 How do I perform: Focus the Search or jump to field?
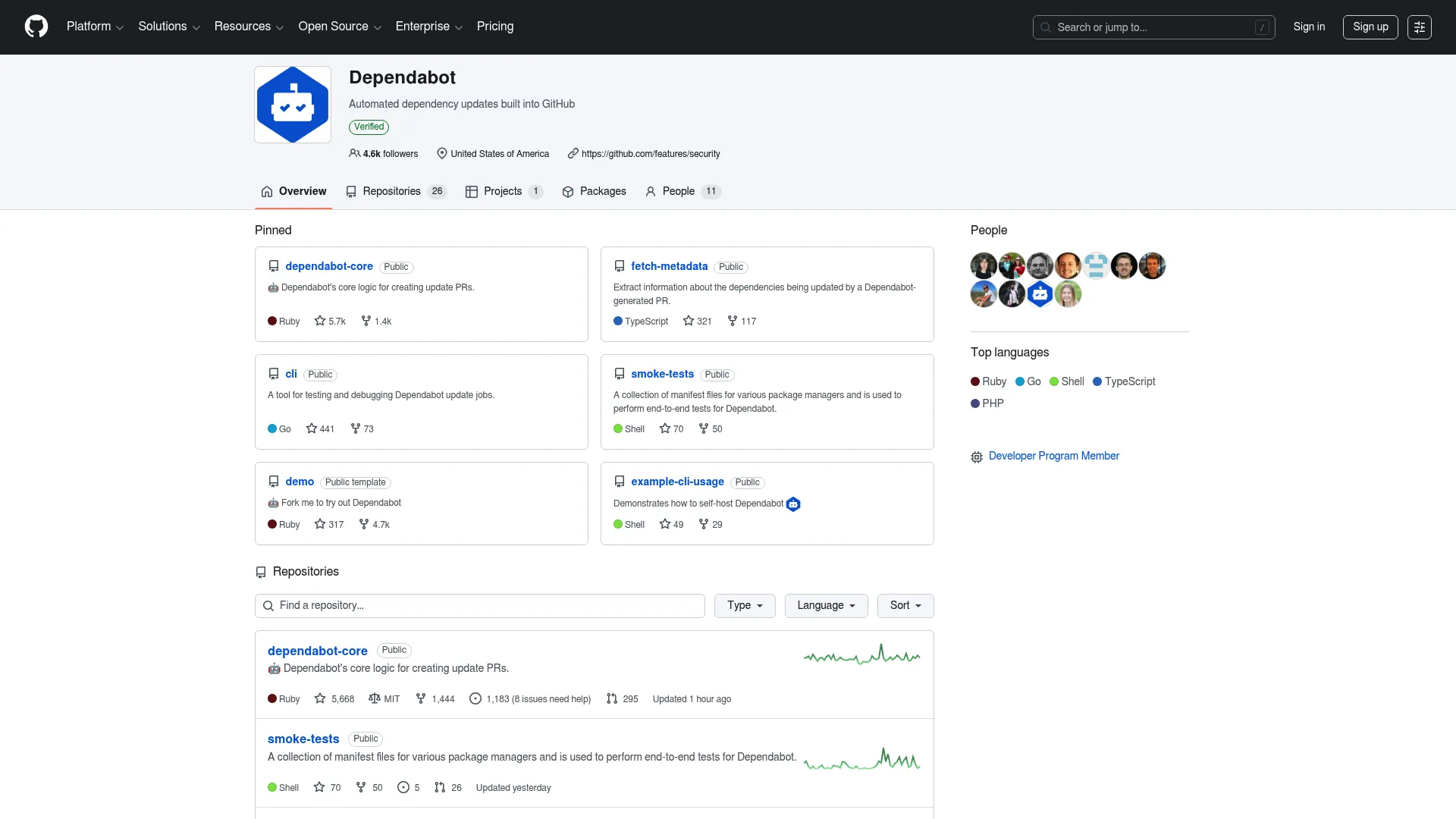[1153, 27]
